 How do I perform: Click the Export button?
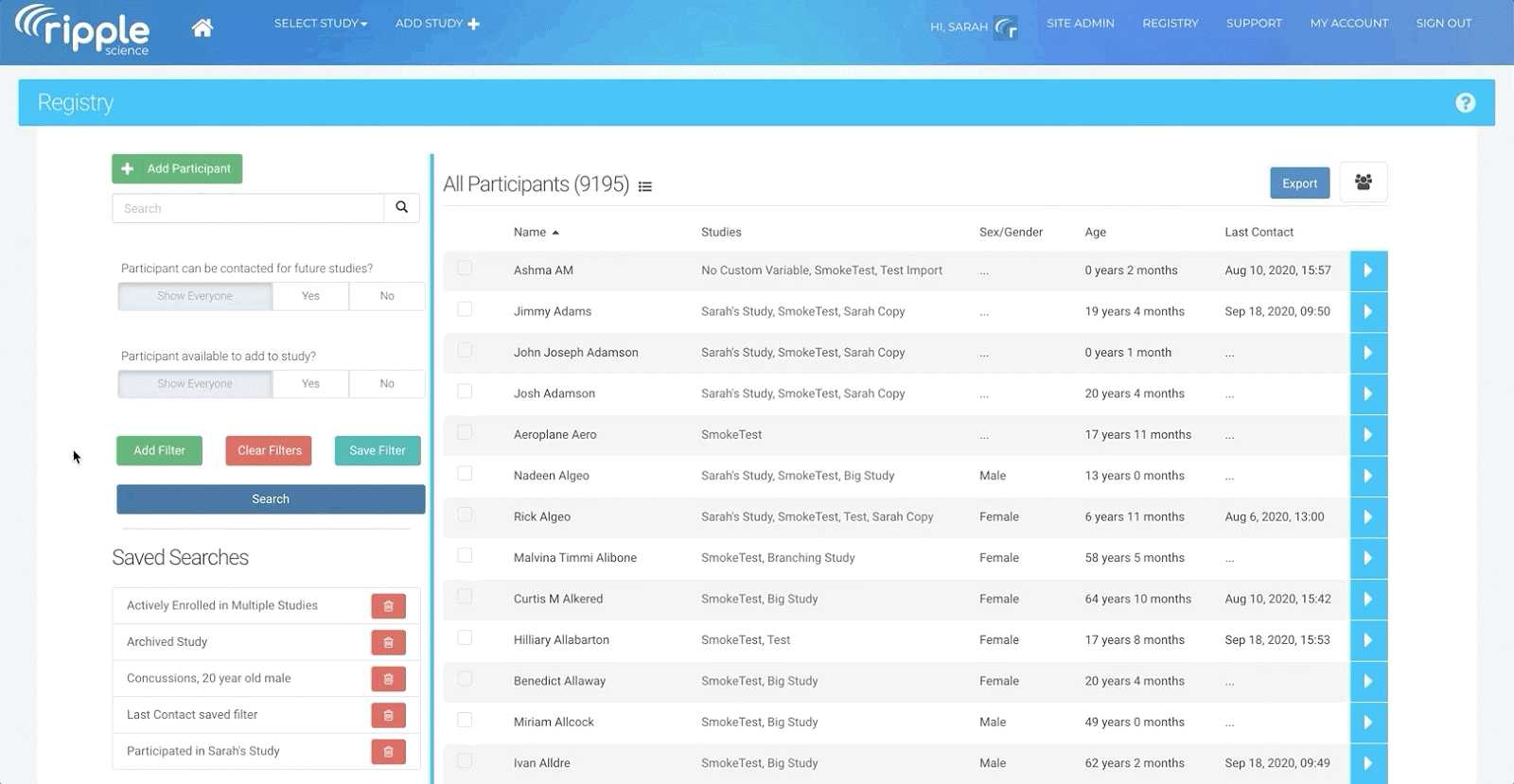click(1299, 183)
